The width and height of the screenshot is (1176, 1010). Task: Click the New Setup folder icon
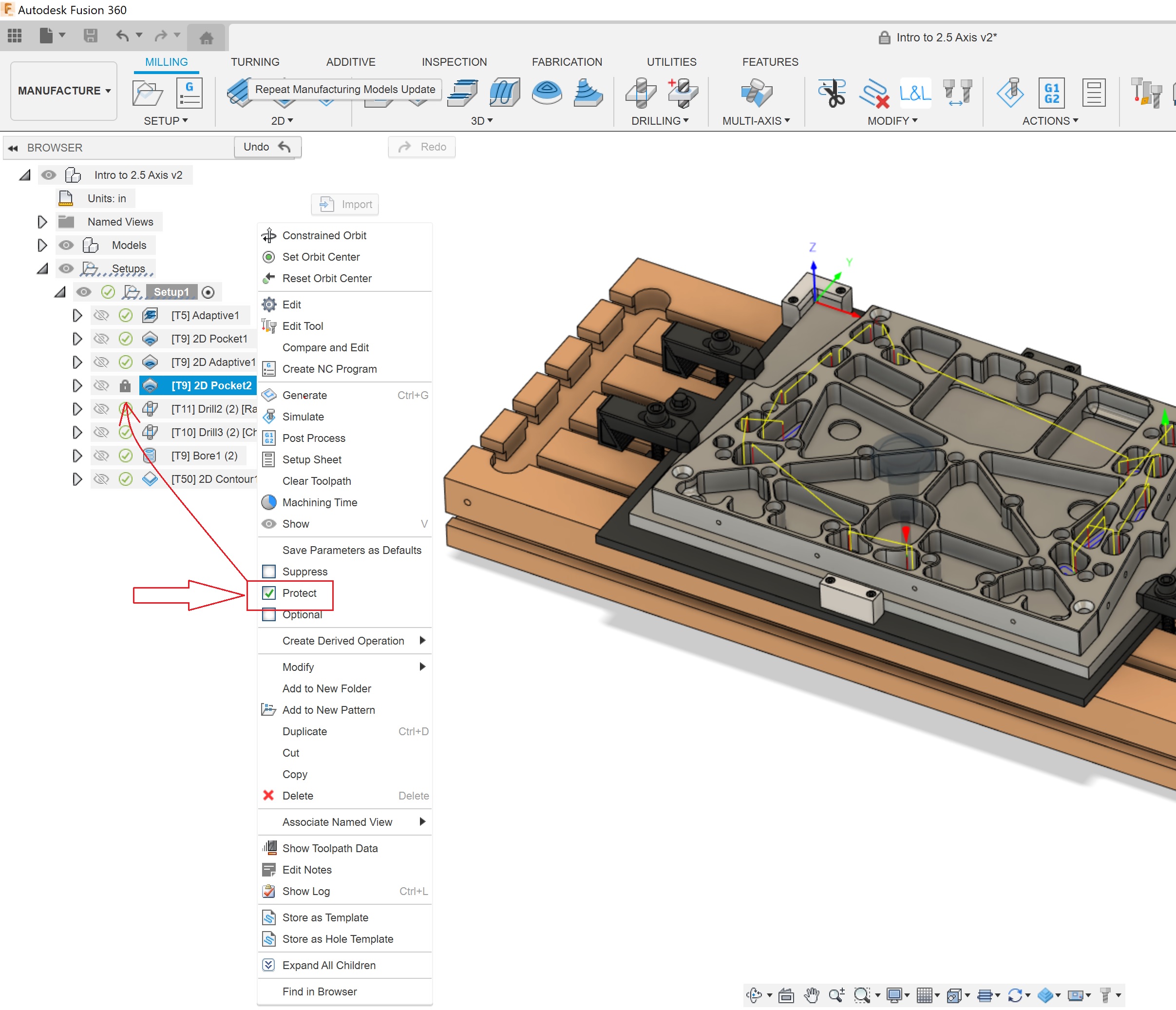(147, 93)
